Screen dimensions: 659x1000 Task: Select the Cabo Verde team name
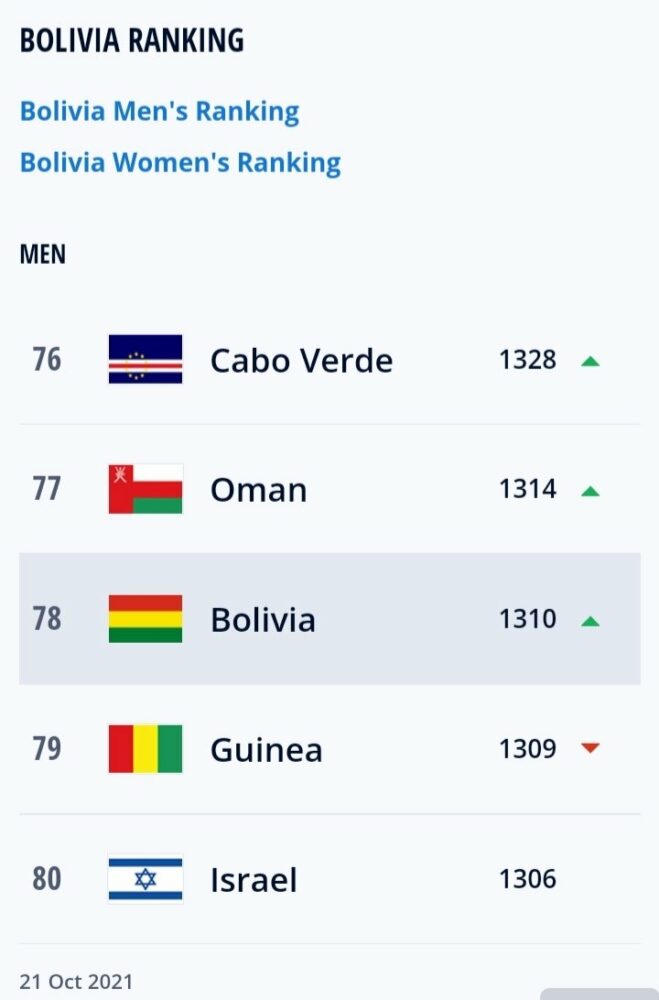click(301, 360)
